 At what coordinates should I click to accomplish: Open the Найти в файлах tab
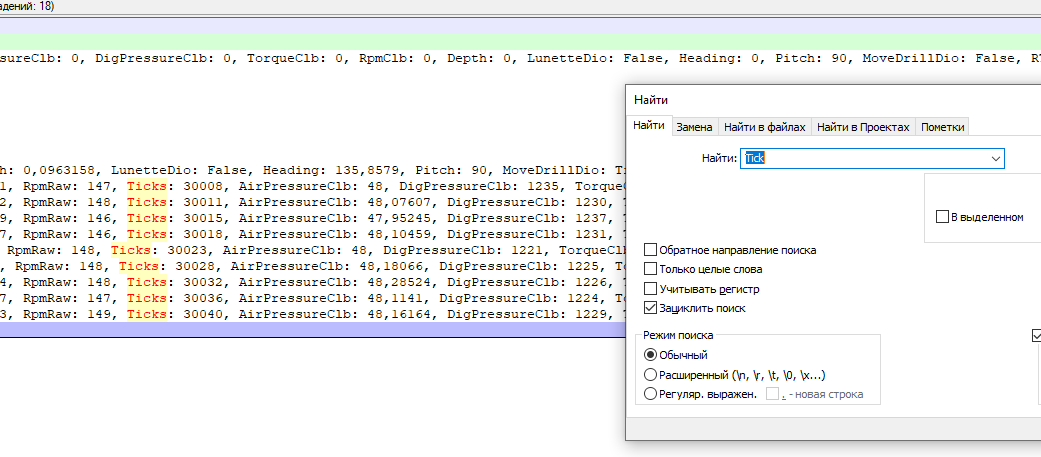(x=762, y=127)
